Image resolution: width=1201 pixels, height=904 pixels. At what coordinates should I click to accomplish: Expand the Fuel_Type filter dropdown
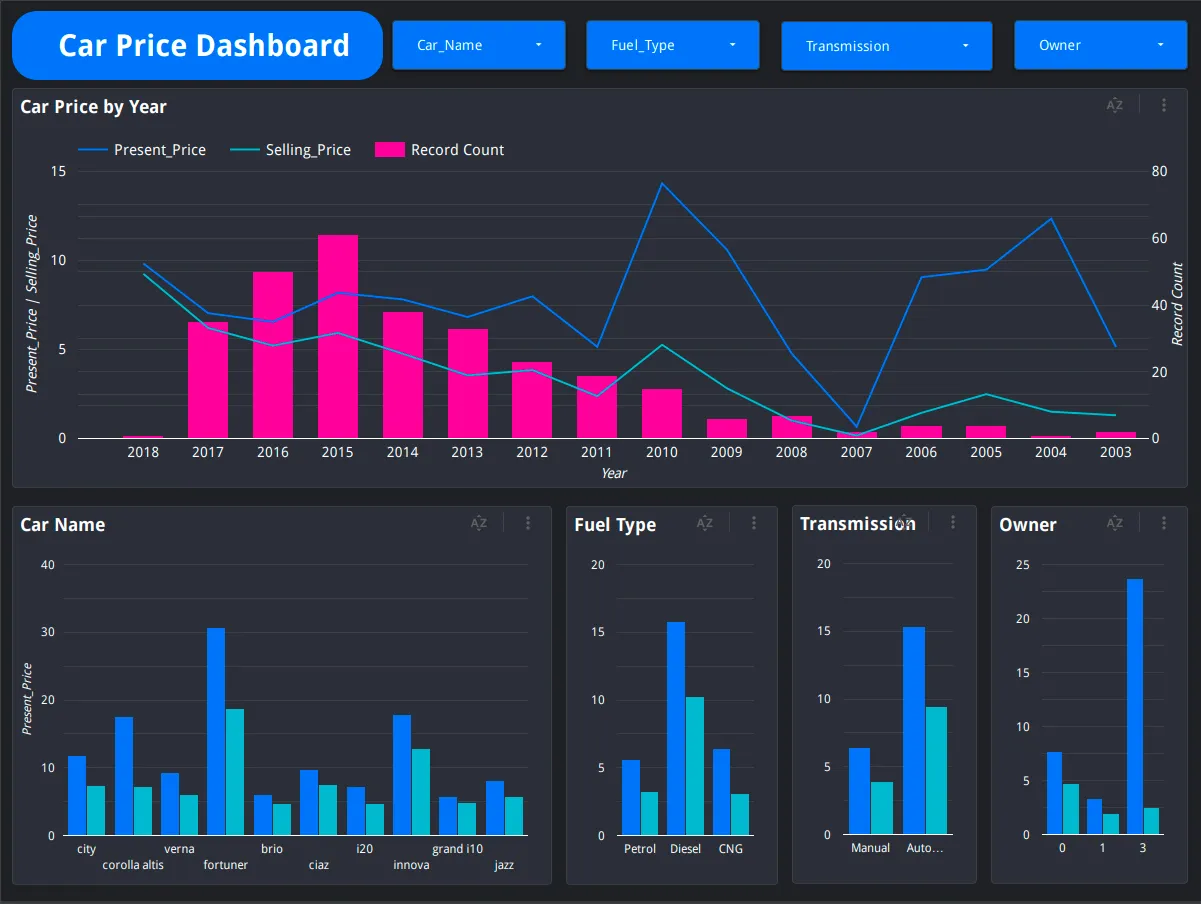[673, 45]
